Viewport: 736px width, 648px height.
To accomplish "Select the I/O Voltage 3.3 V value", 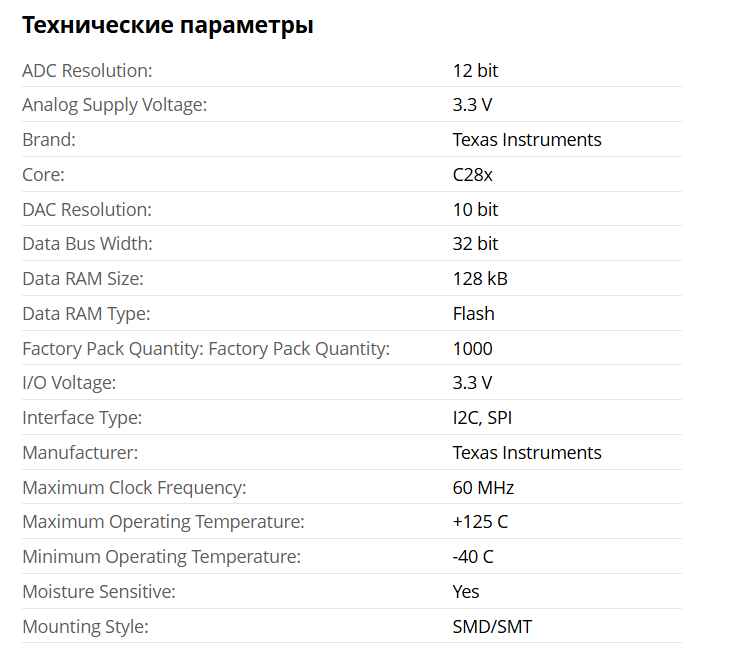I will 472,383.
